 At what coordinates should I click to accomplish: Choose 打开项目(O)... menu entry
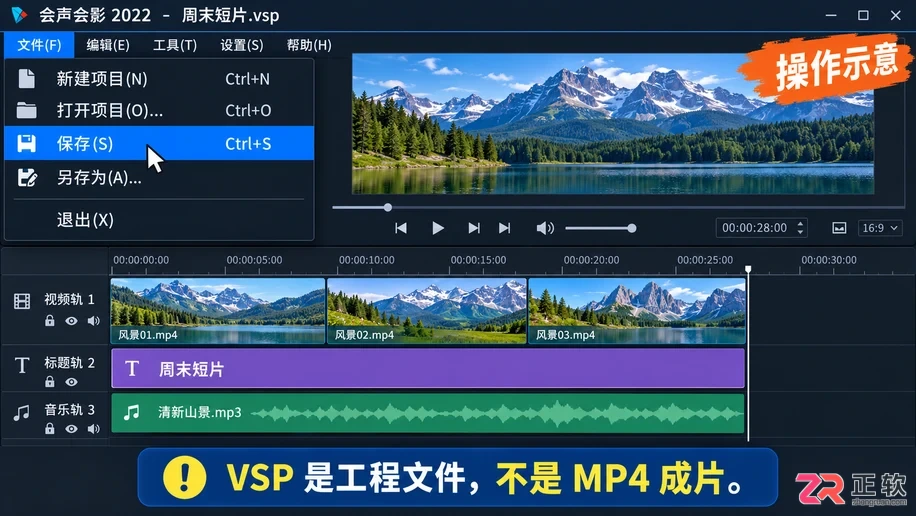[159, 110]
